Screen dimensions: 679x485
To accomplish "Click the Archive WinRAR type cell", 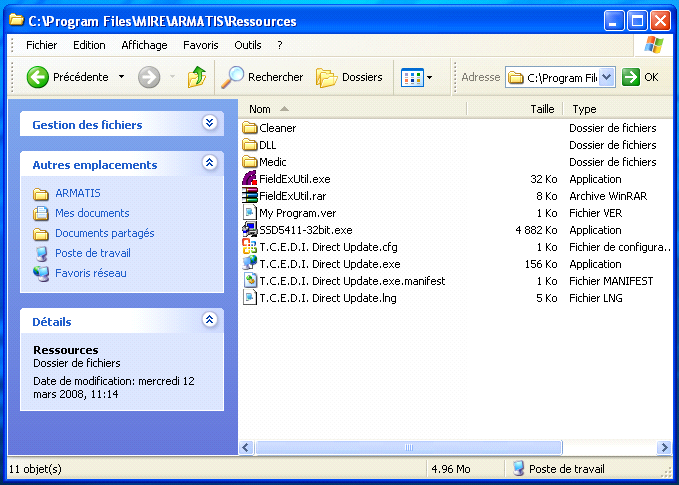I will [608, 196].
